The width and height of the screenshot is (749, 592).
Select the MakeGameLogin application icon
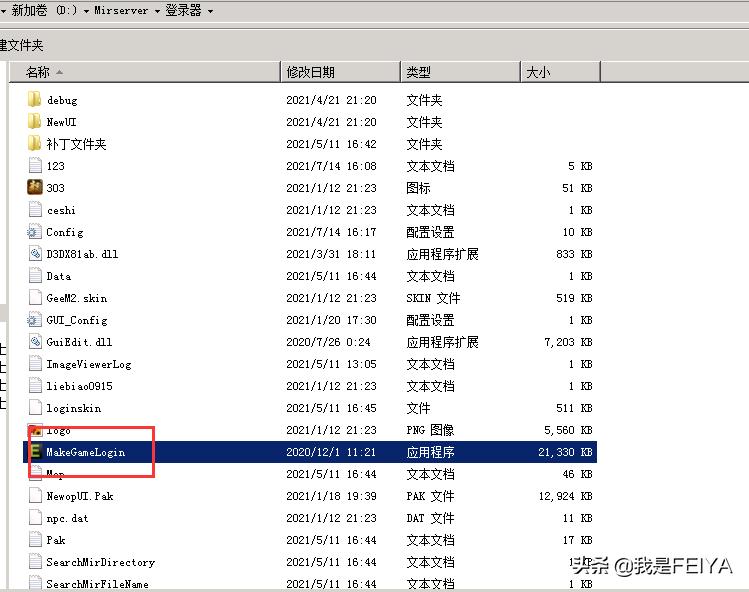tap(35, 452)
